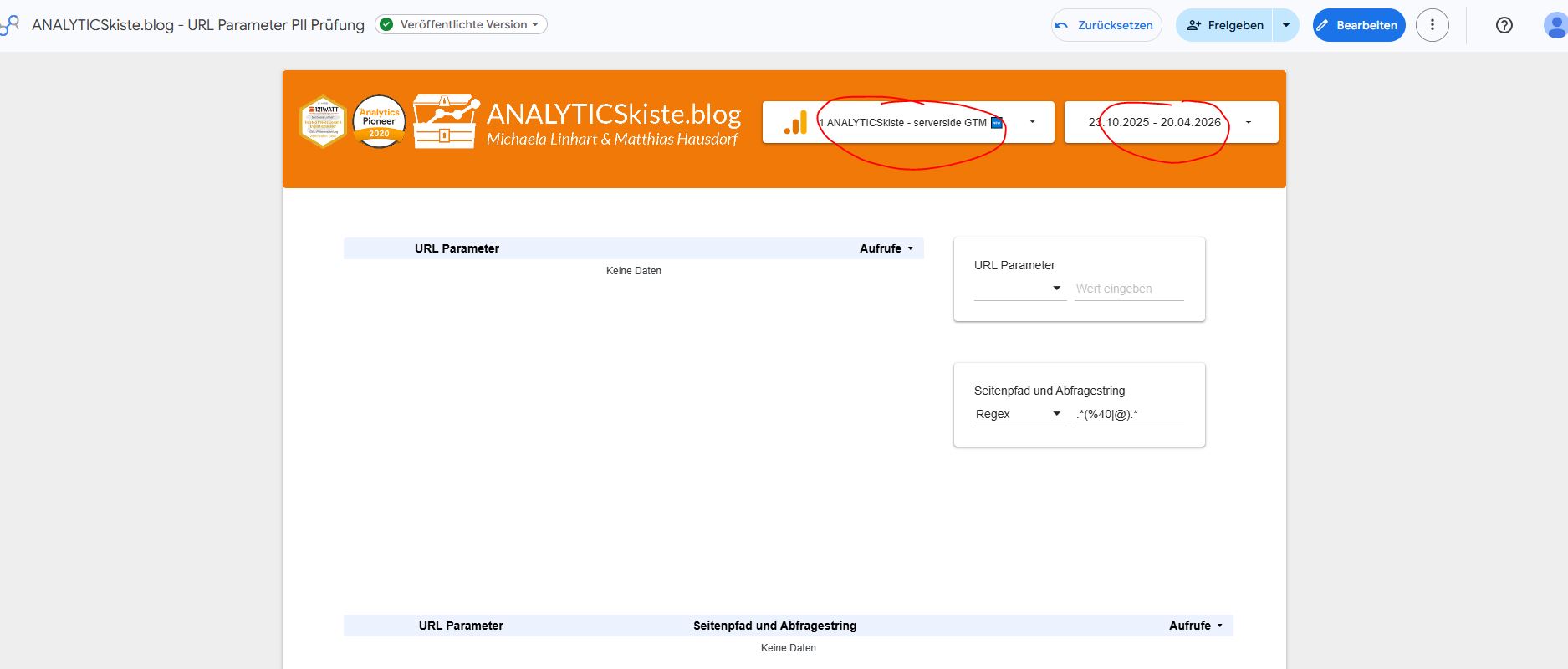Click the URL Parameter filter label

(1014, 265)
